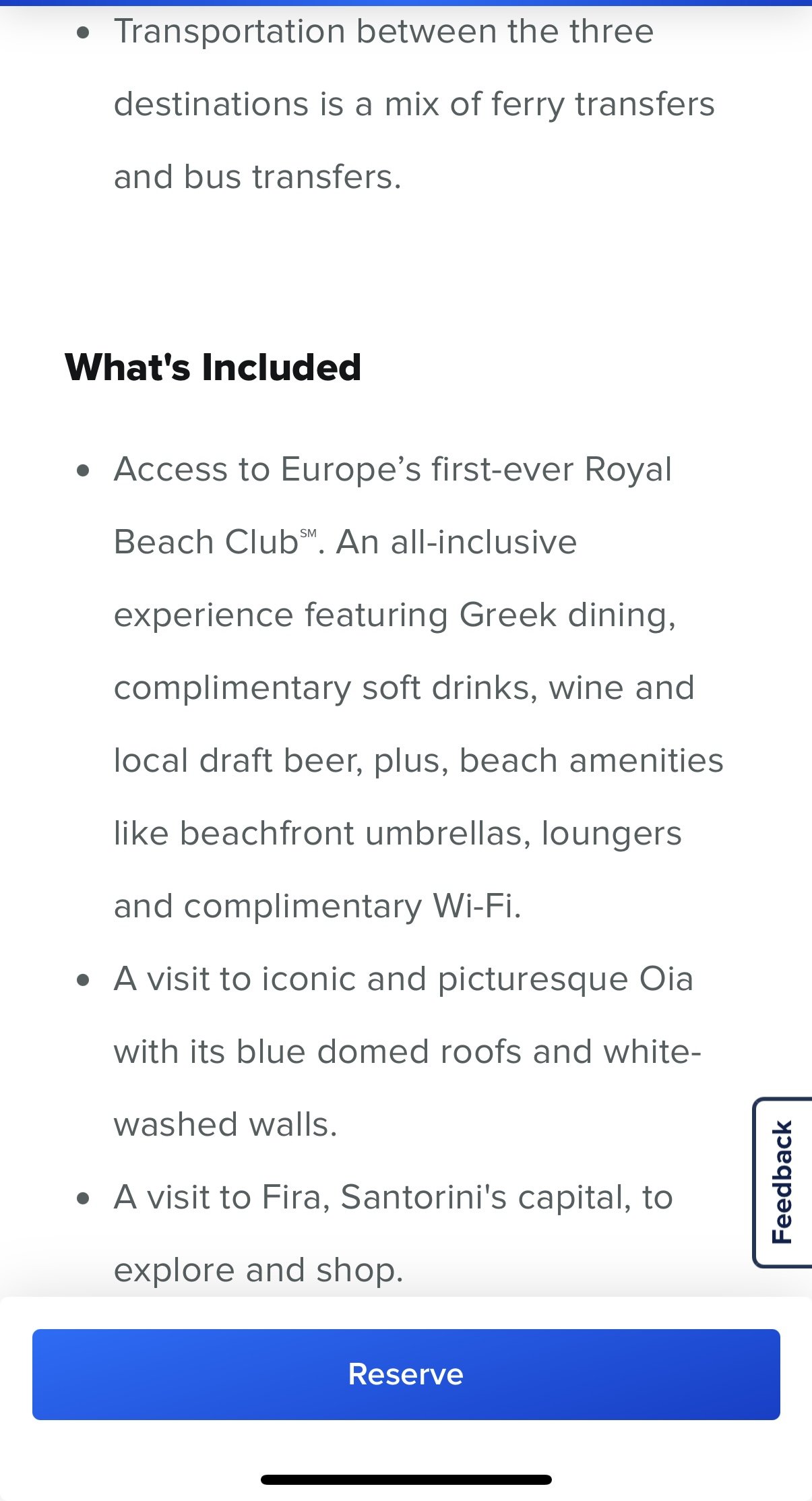
Task: Tap the SM service mark superscript
Action: point(308,533)
